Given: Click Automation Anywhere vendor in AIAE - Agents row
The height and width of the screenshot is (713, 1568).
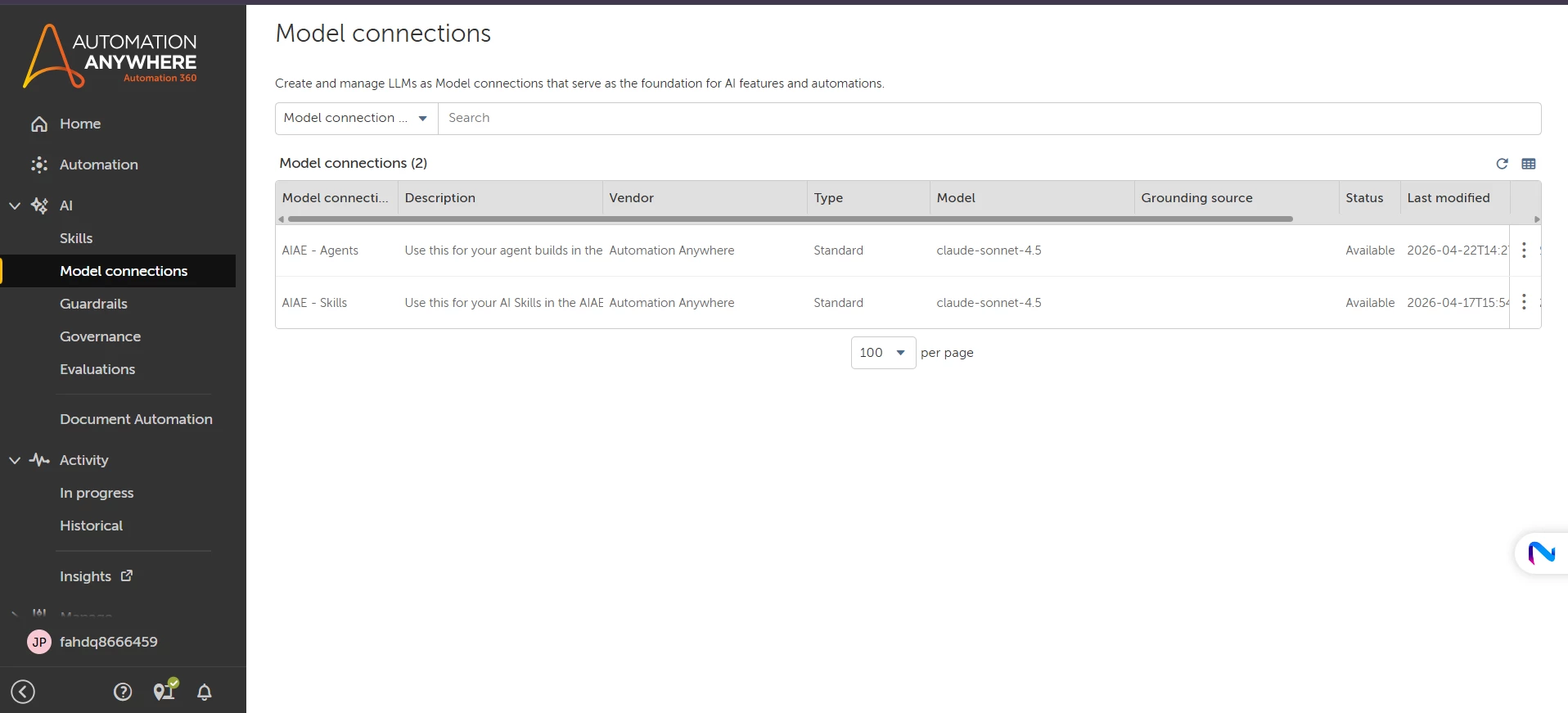Looking at the screenshot, I should [672, 250].
